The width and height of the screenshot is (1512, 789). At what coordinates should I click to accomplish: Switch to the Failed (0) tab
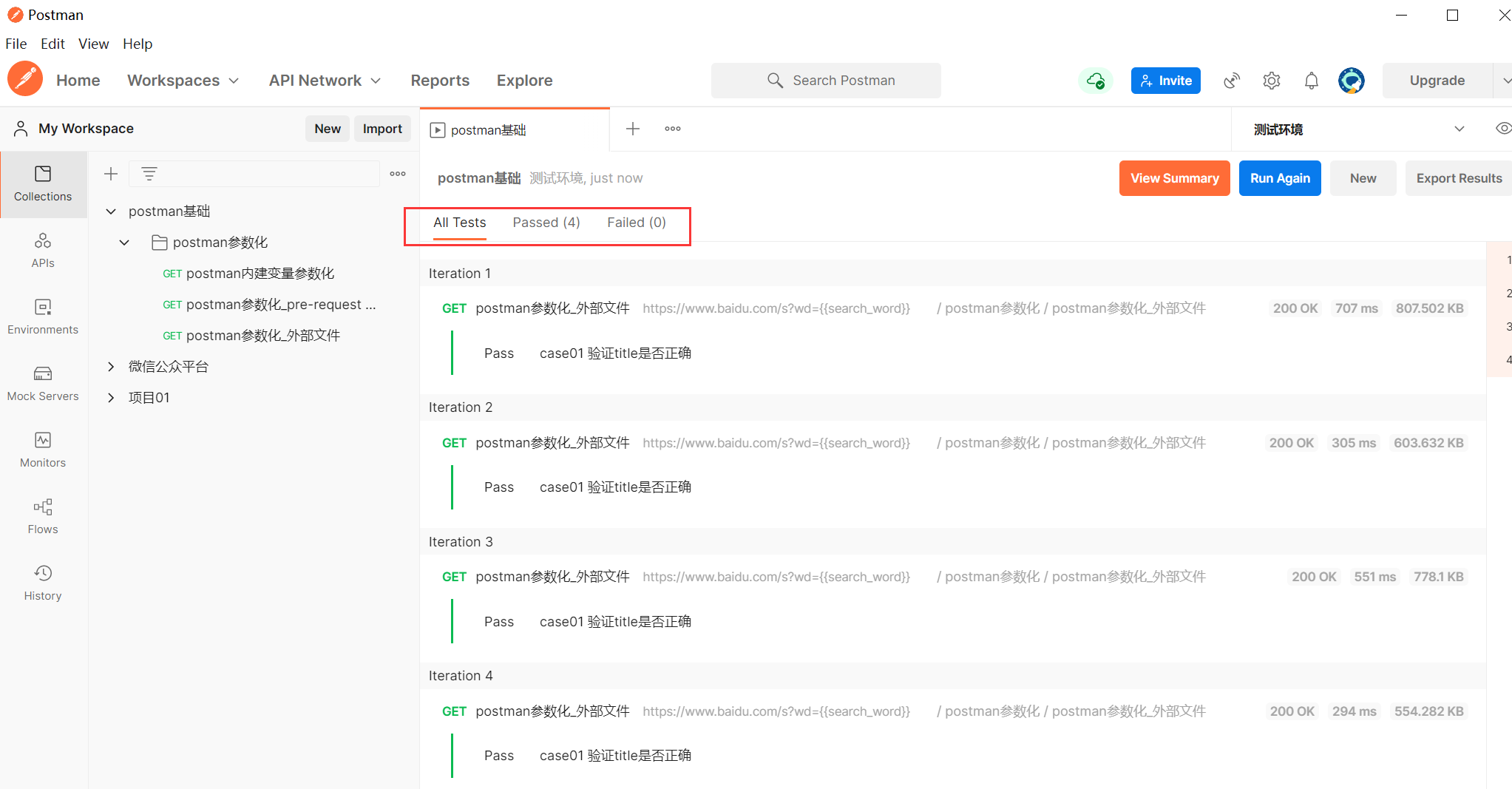[636, 223]
